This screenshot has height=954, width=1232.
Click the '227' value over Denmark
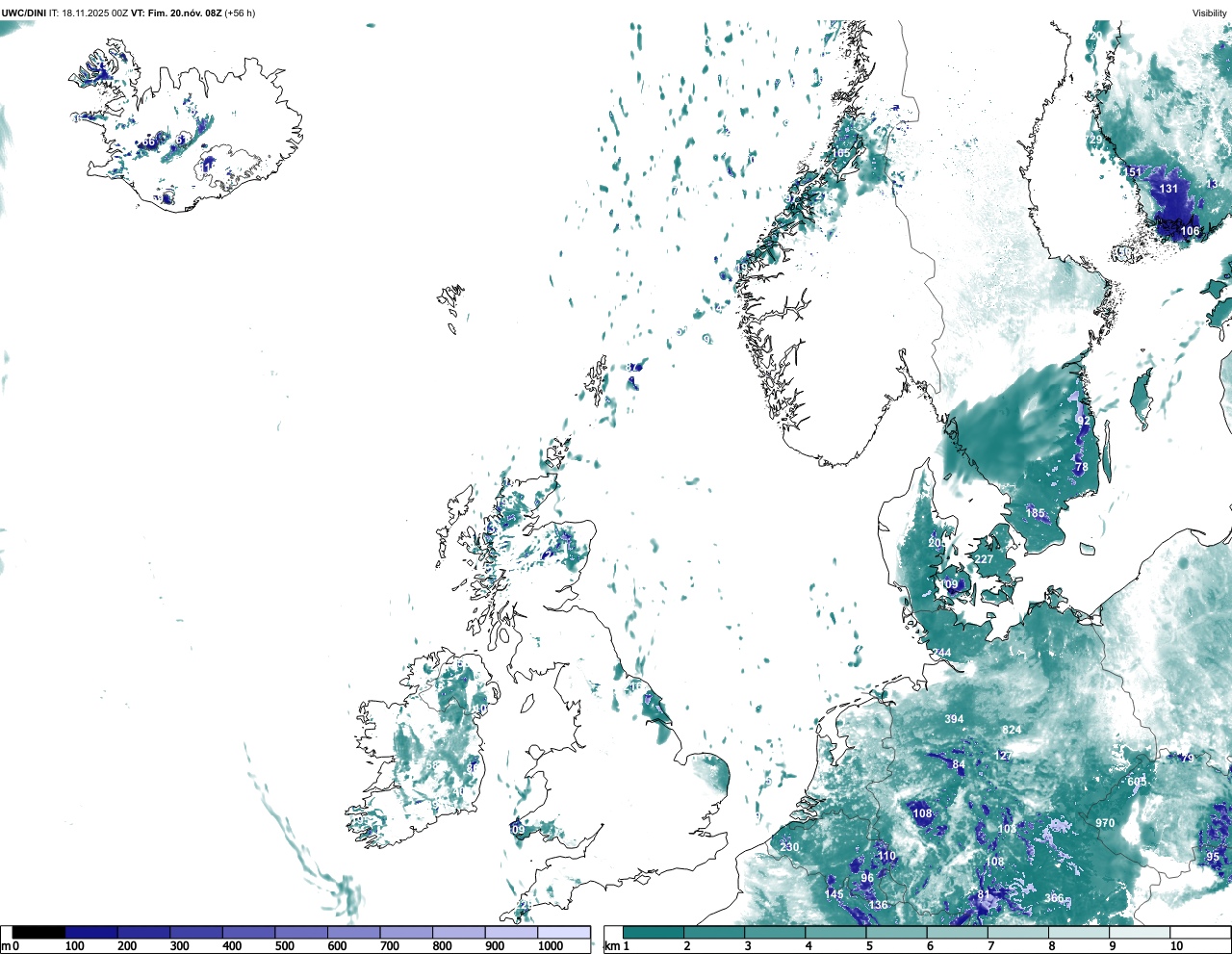pos(984,559)
